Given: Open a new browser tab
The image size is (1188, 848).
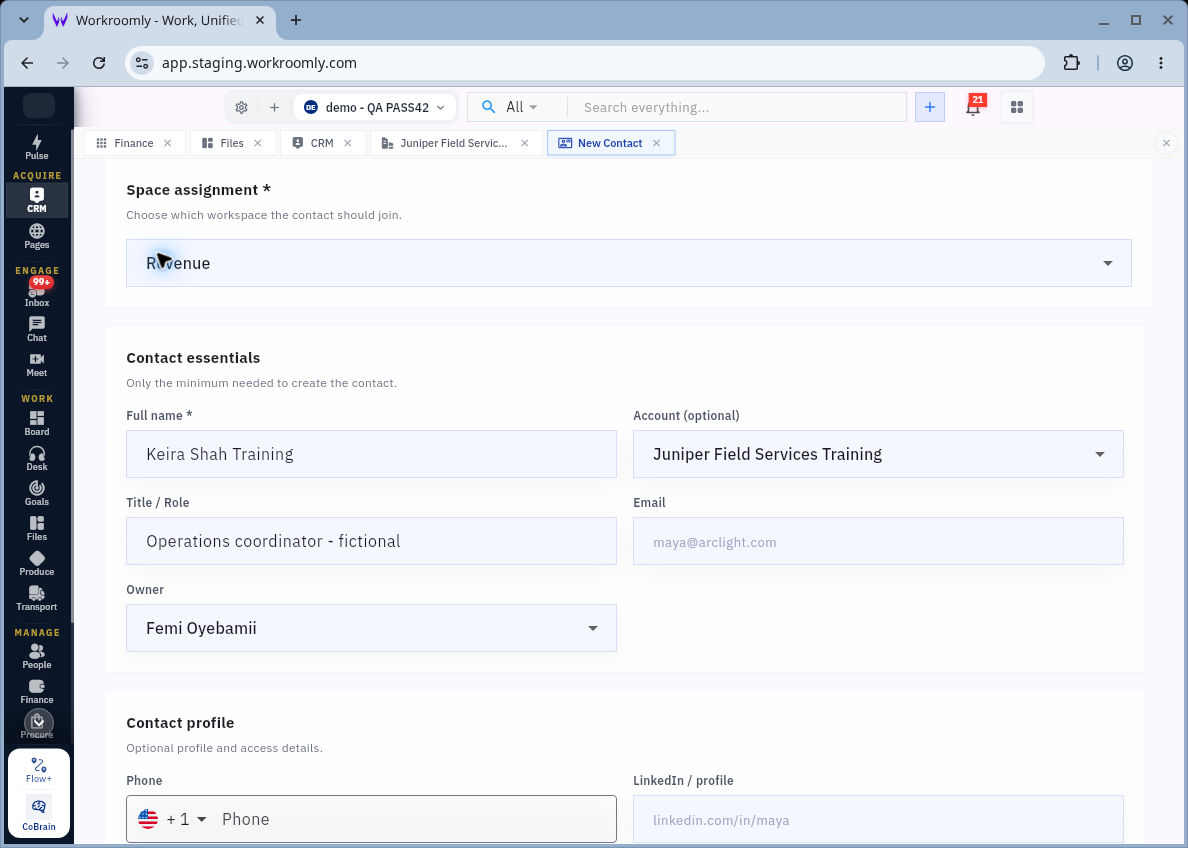Looking at the screenshot, I should 296,20.
